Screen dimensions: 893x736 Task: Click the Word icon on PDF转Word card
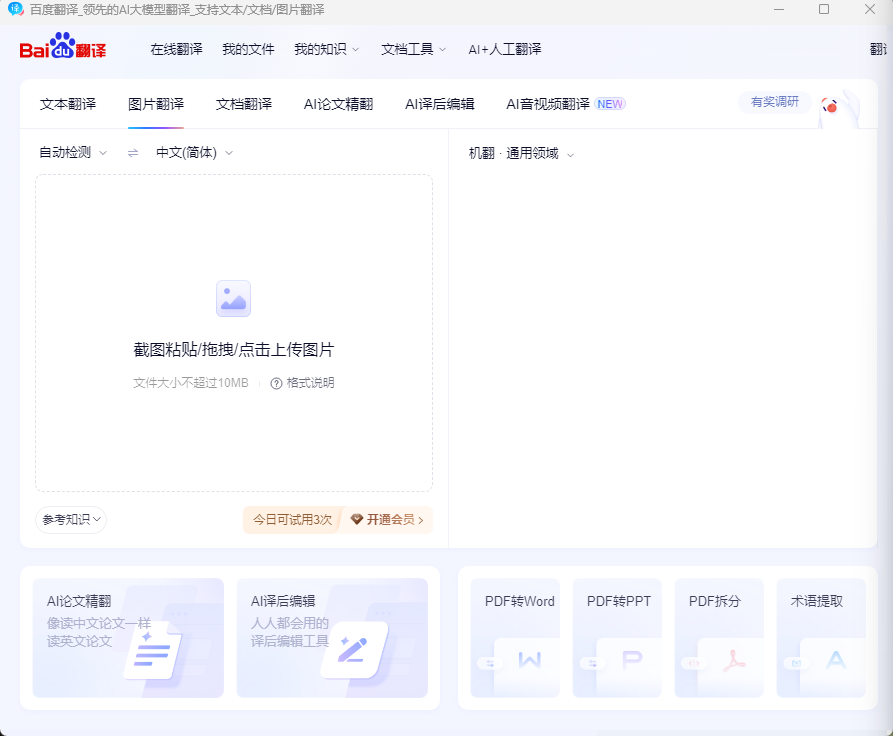(530, 660)
